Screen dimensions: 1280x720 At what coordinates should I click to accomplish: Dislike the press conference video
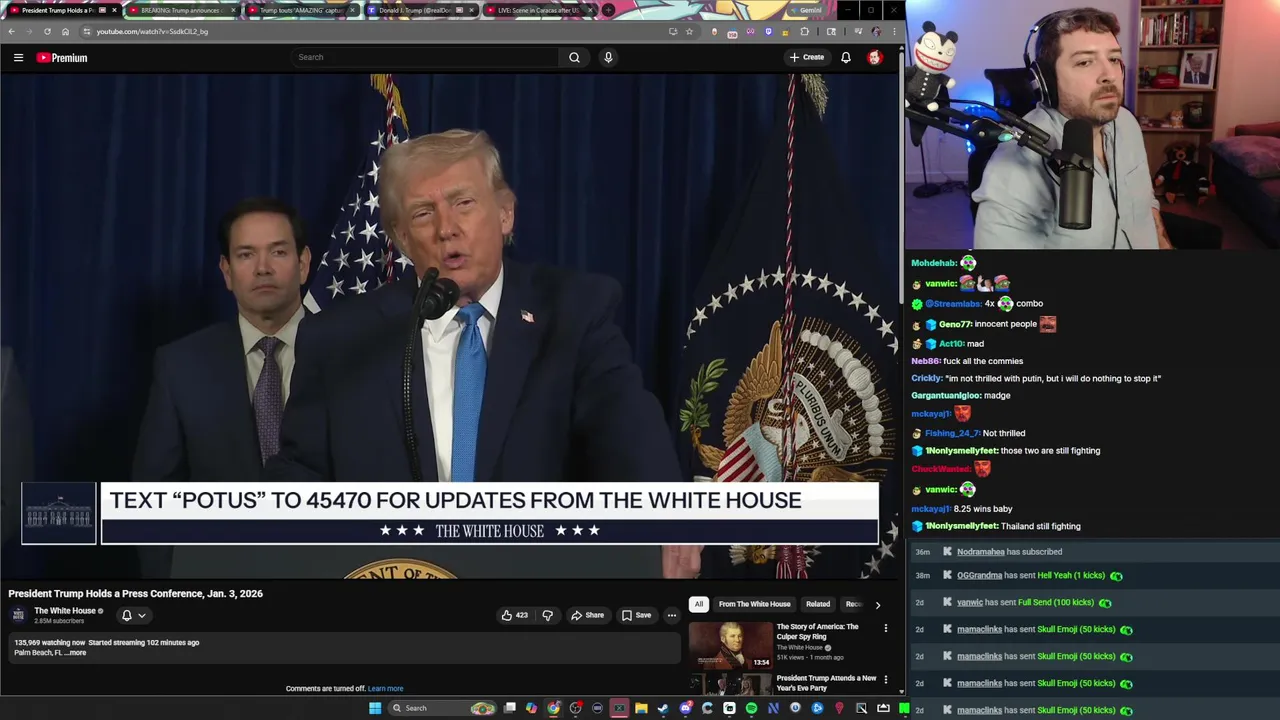click(547, 615)
